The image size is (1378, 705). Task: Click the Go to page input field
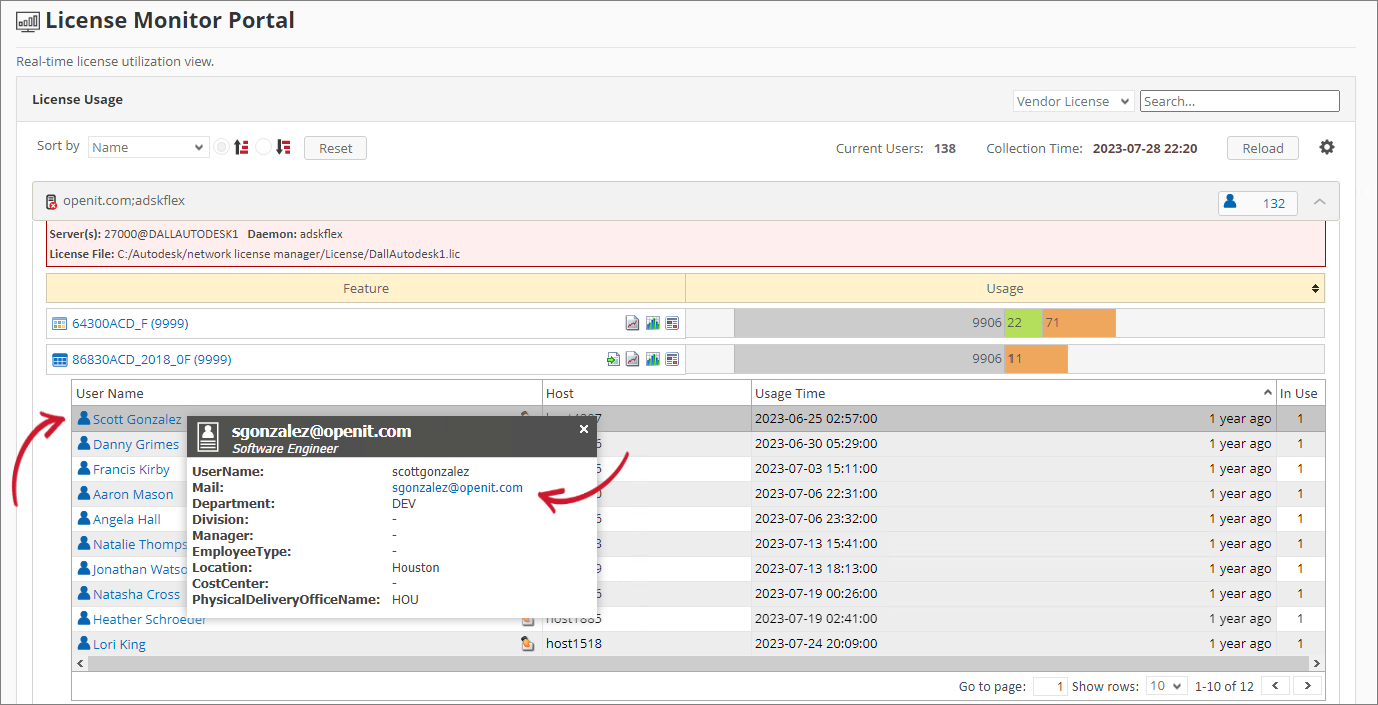[x=1050, y=686]
